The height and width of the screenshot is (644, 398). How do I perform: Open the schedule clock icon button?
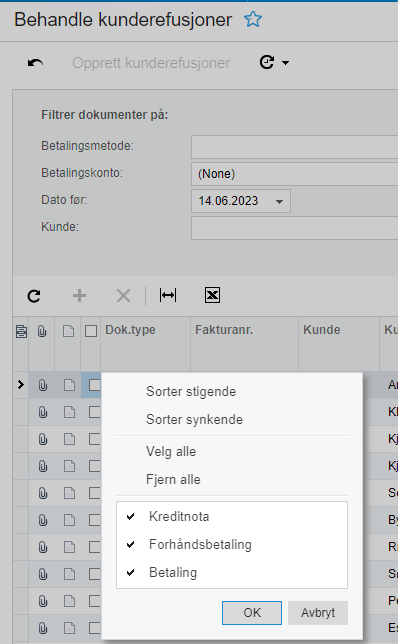(267, 62)
